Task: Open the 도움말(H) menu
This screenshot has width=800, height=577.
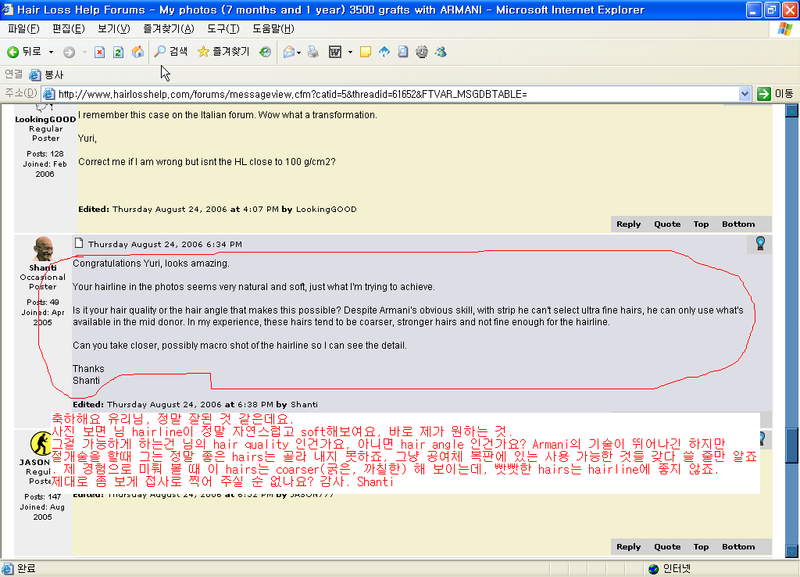Action: (273, 29)
